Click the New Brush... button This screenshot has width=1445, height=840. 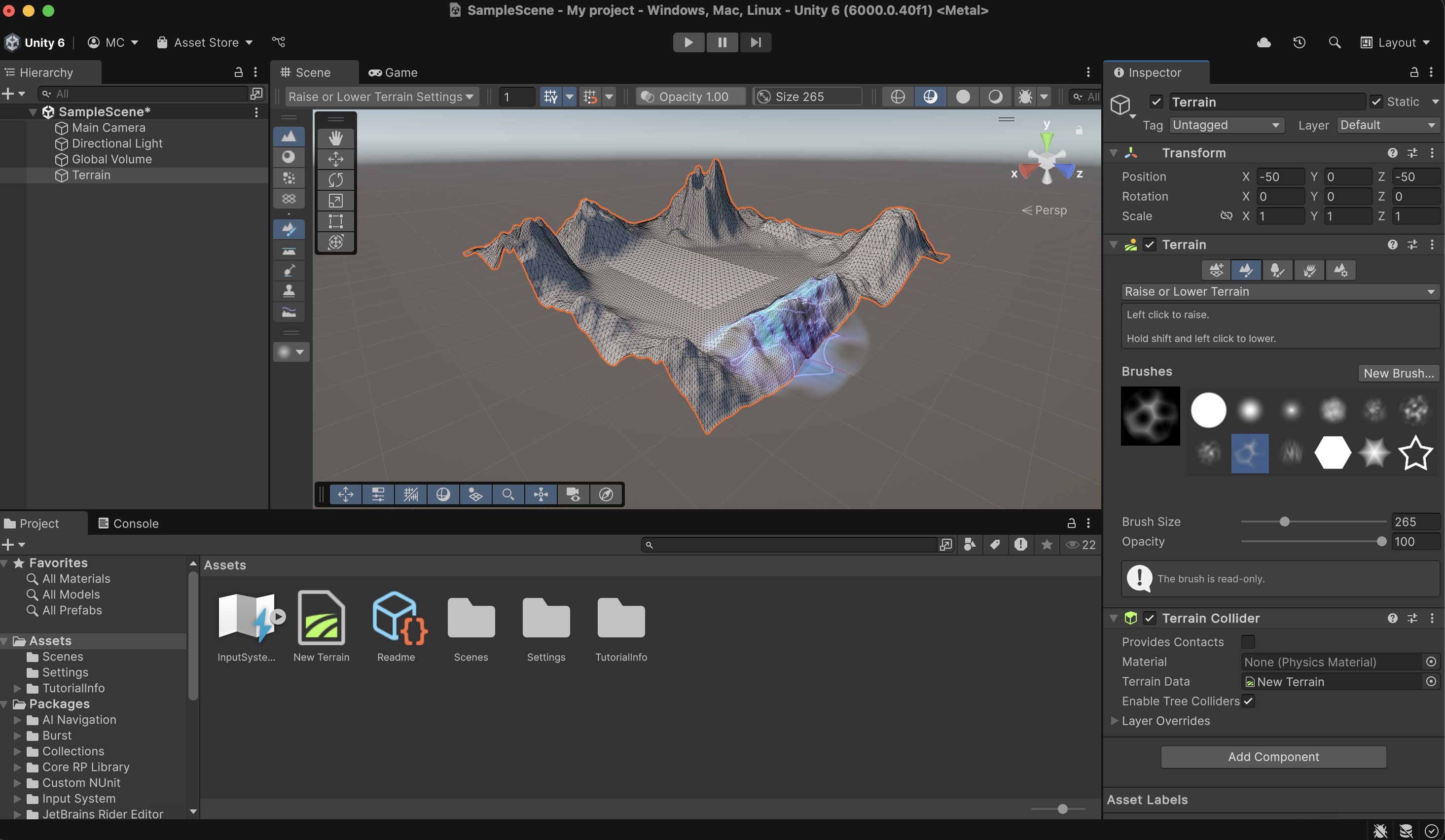pos(1398,373)
